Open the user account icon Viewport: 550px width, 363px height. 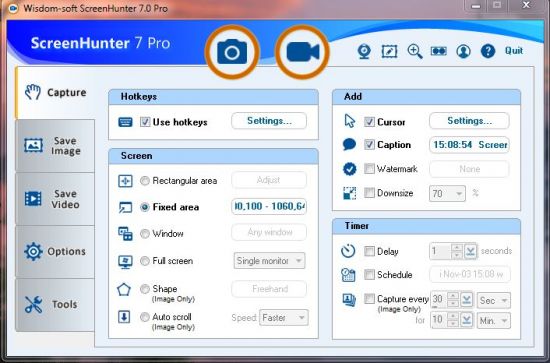[463, 52]
